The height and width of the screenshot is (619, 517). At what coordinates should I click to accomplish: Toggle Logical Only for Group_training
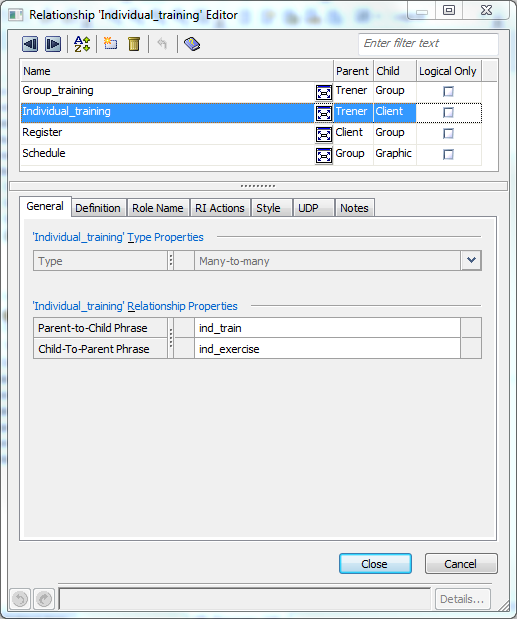coord(448,92)
